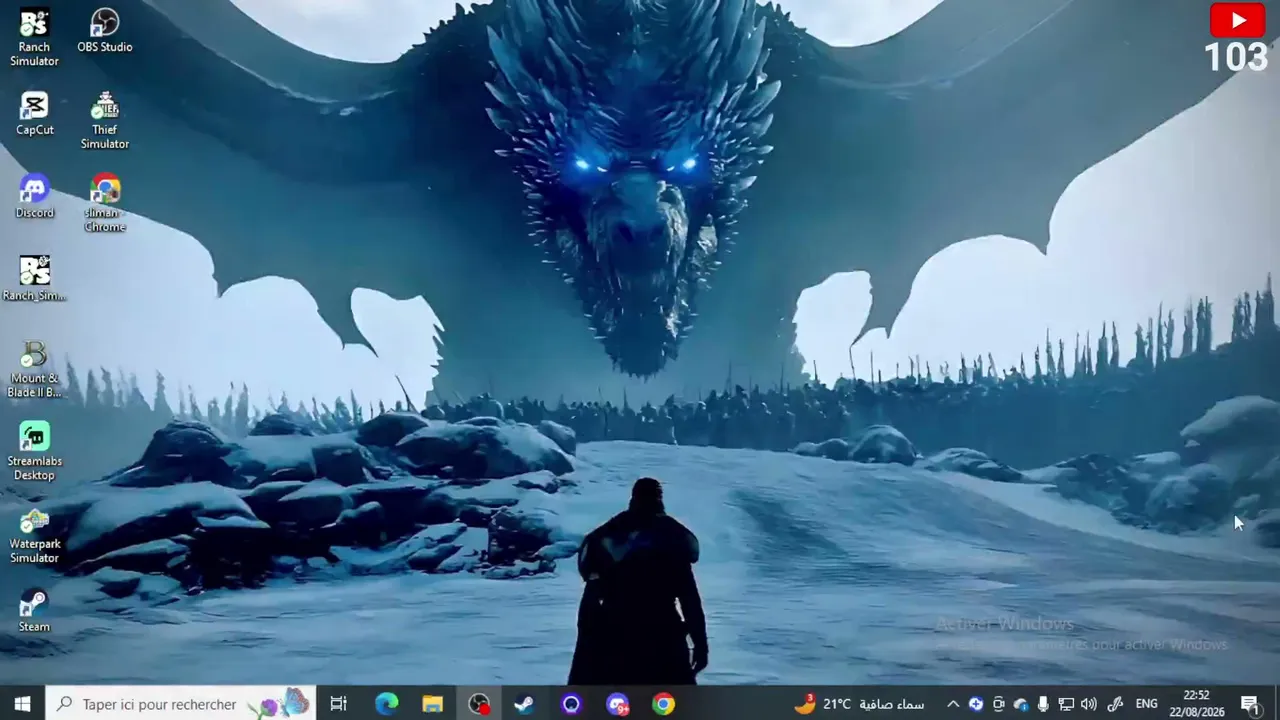Open network settings from the tray
This screenshot has width=1280, height=720.
[1066, 704]
